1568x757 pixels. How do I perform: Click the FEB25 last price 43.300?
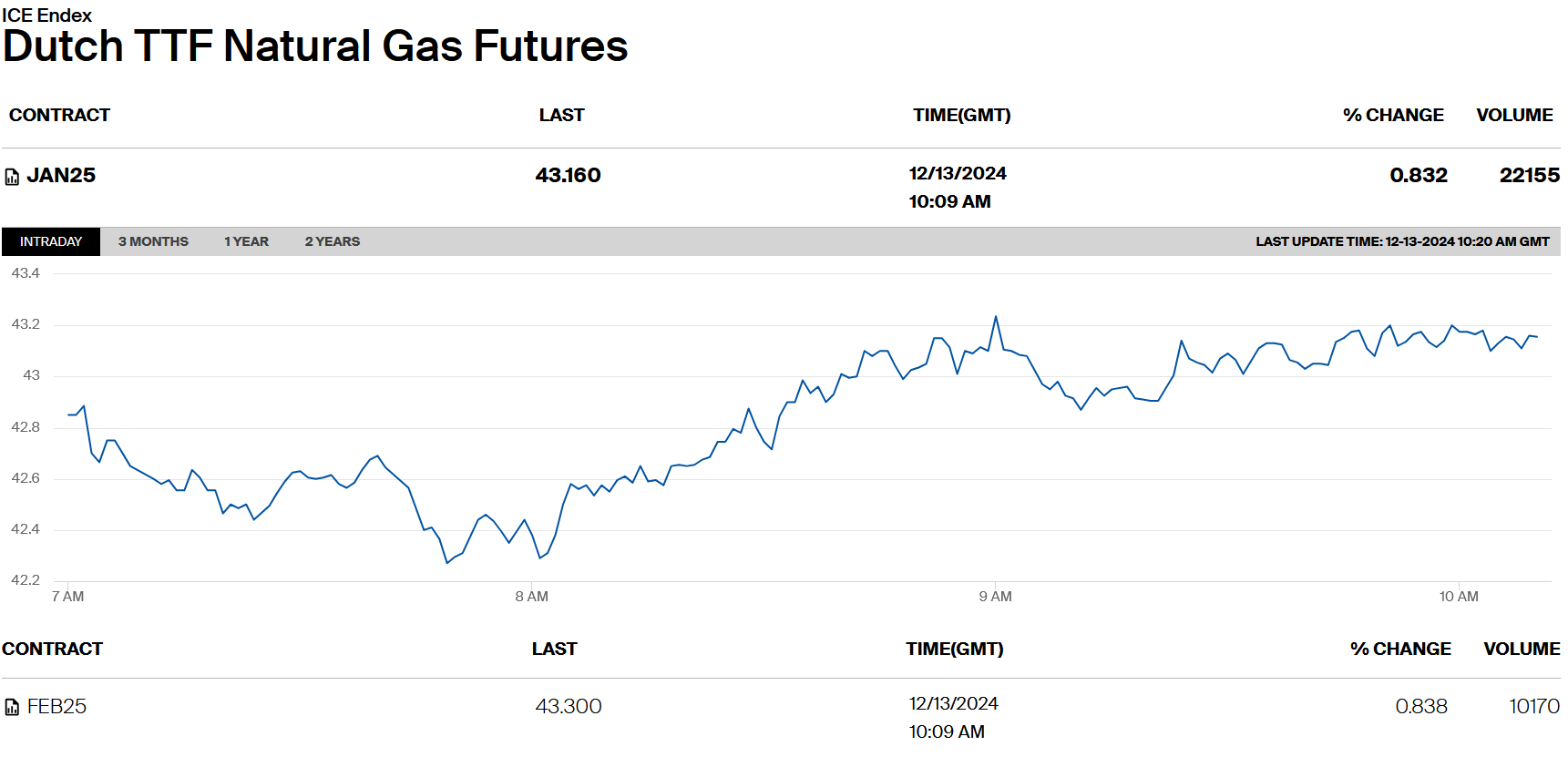[569, 706]
